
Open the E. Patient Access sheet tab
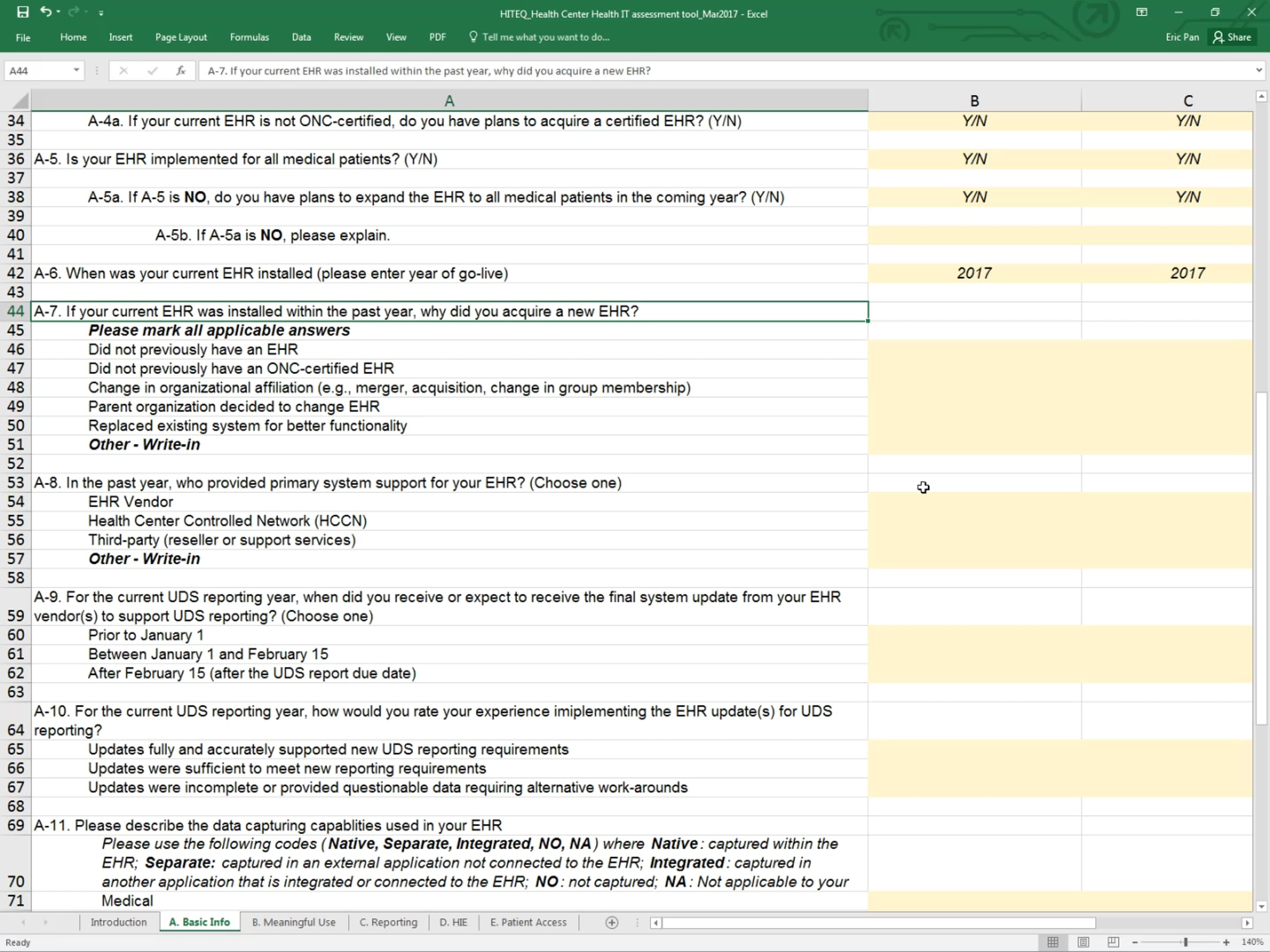point(528,922)
